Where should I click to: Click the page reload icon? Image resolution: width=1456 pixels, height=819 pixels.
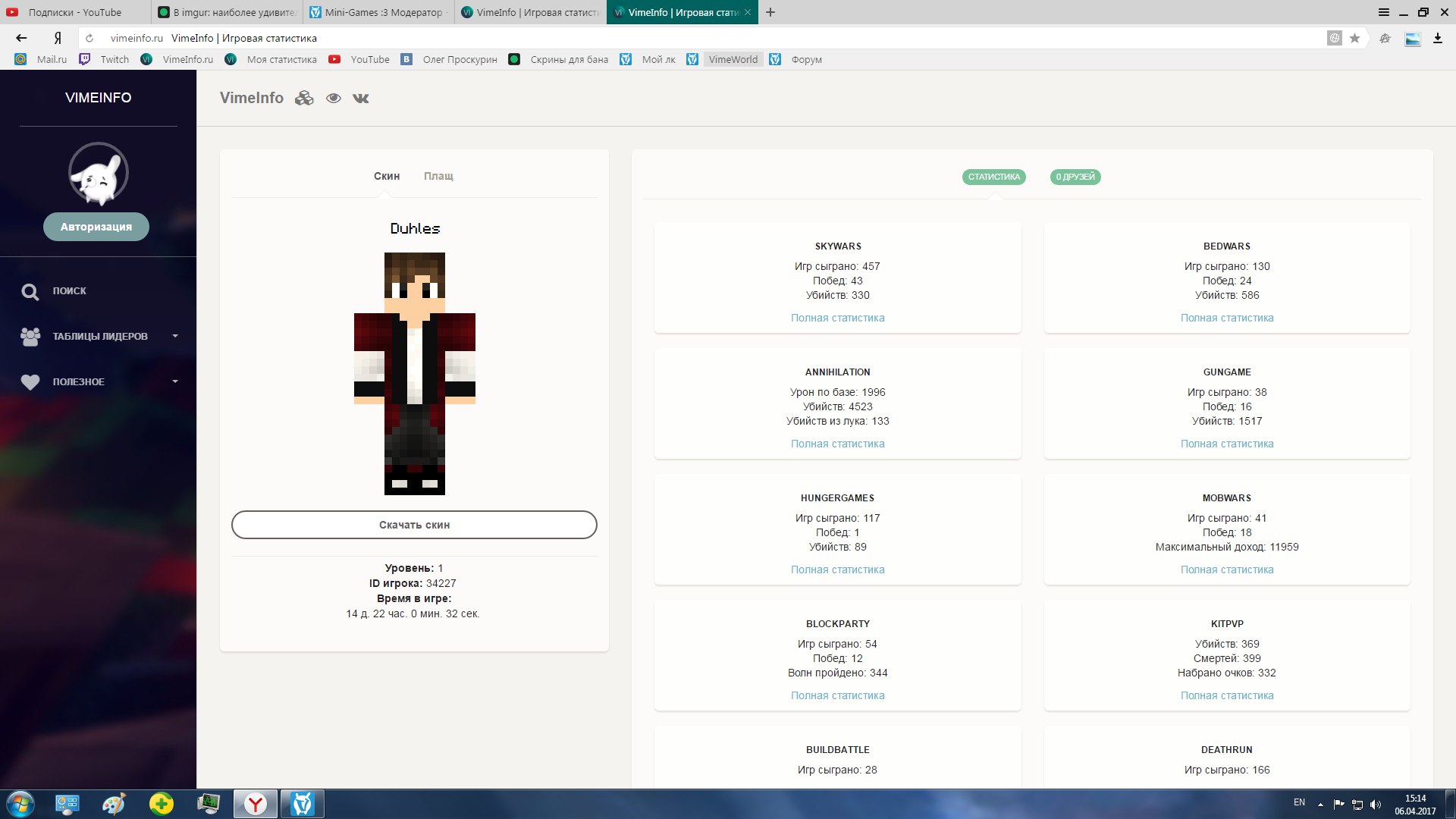coord(89,38)
